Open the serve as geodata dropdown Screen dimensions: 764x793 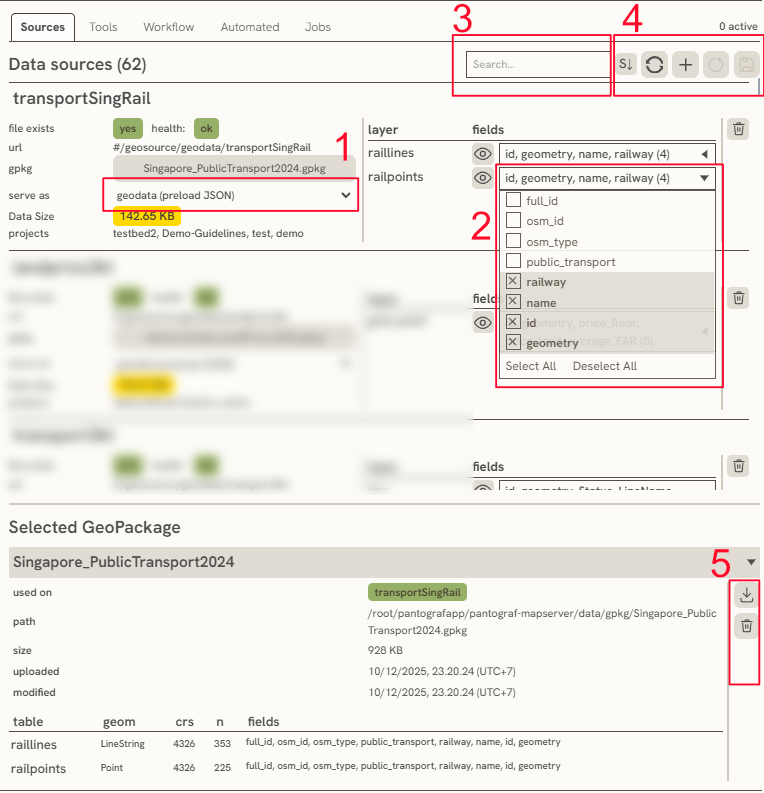tap(232, 195)
